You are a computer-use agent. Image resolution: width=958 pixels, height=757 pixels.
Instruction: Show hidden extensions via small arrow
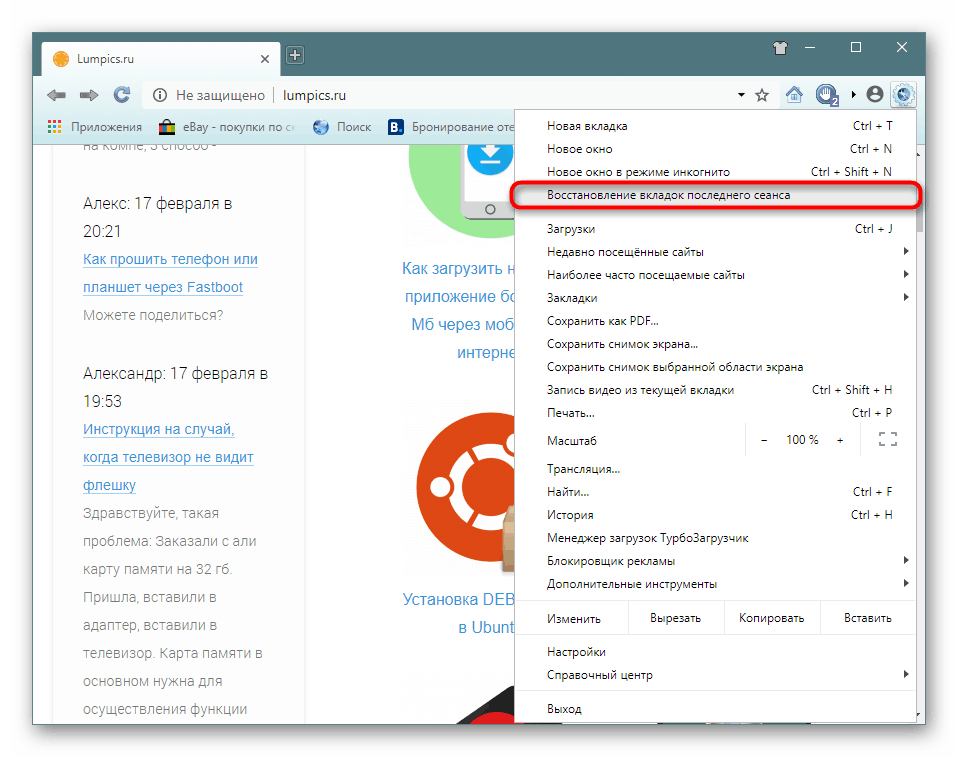(x=854, y=95)
